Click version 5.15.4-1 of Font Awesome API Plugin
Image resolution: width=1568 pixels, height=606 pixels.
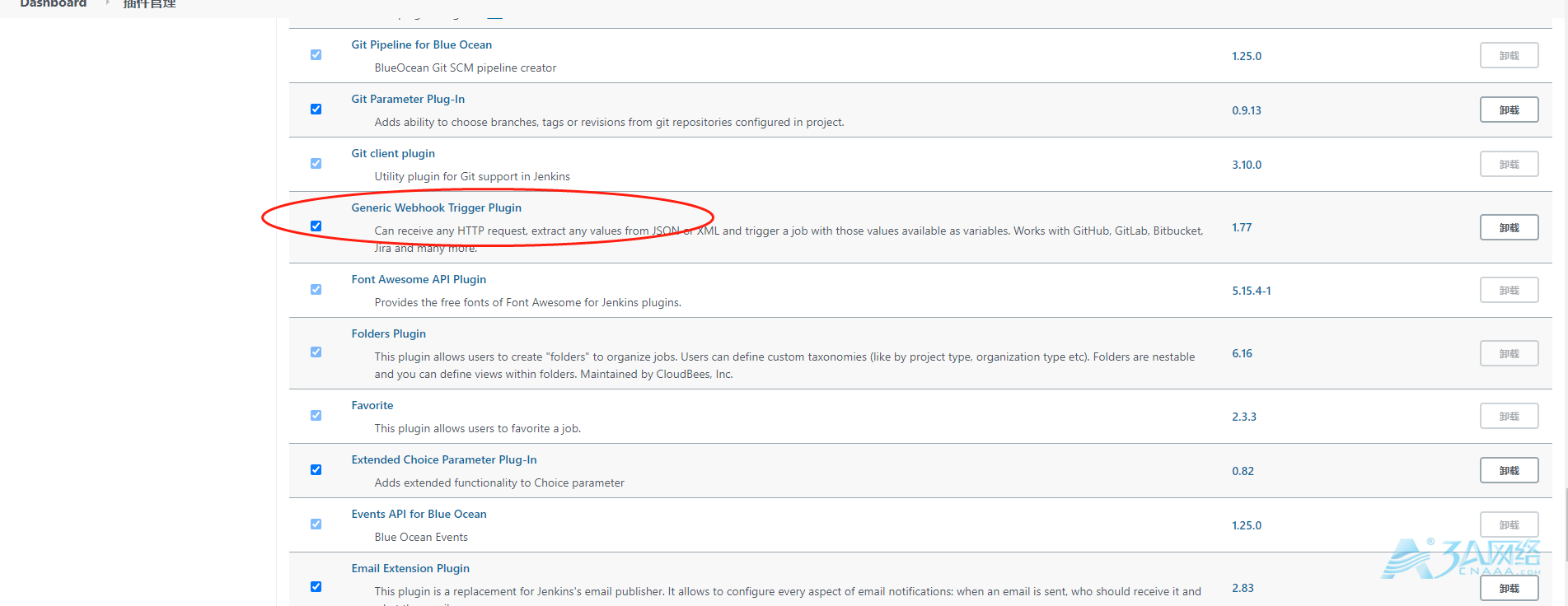tap(1252, 291)
